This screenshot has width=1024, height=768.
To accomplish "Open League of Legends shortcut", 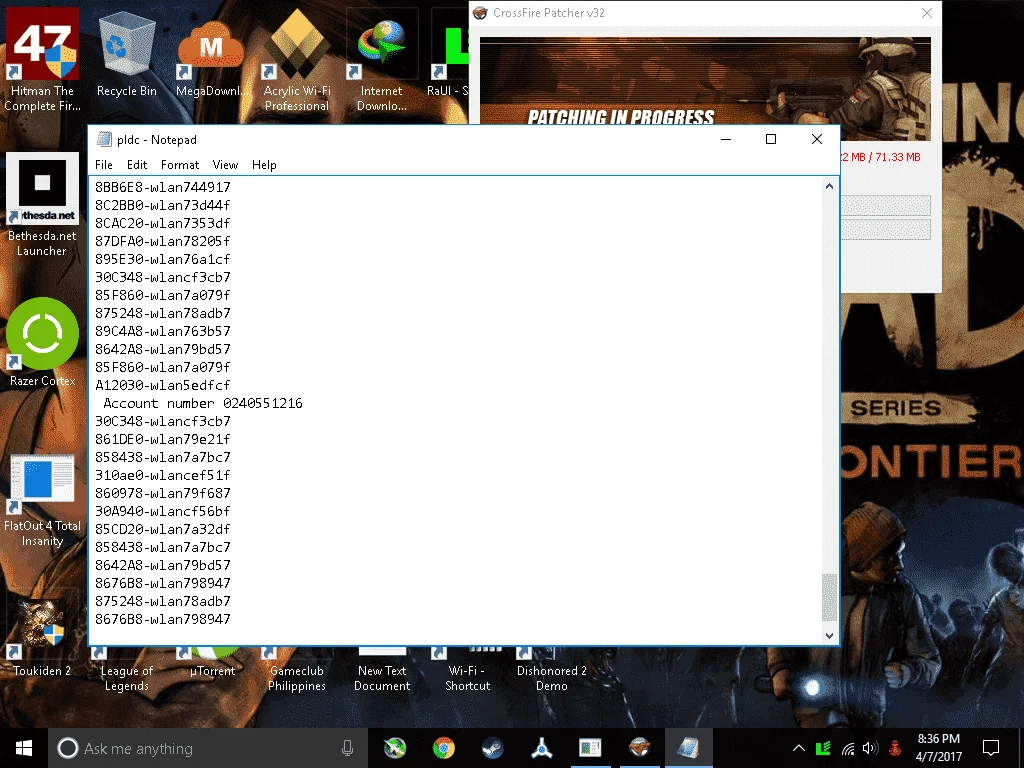I will tap(127, 669).
